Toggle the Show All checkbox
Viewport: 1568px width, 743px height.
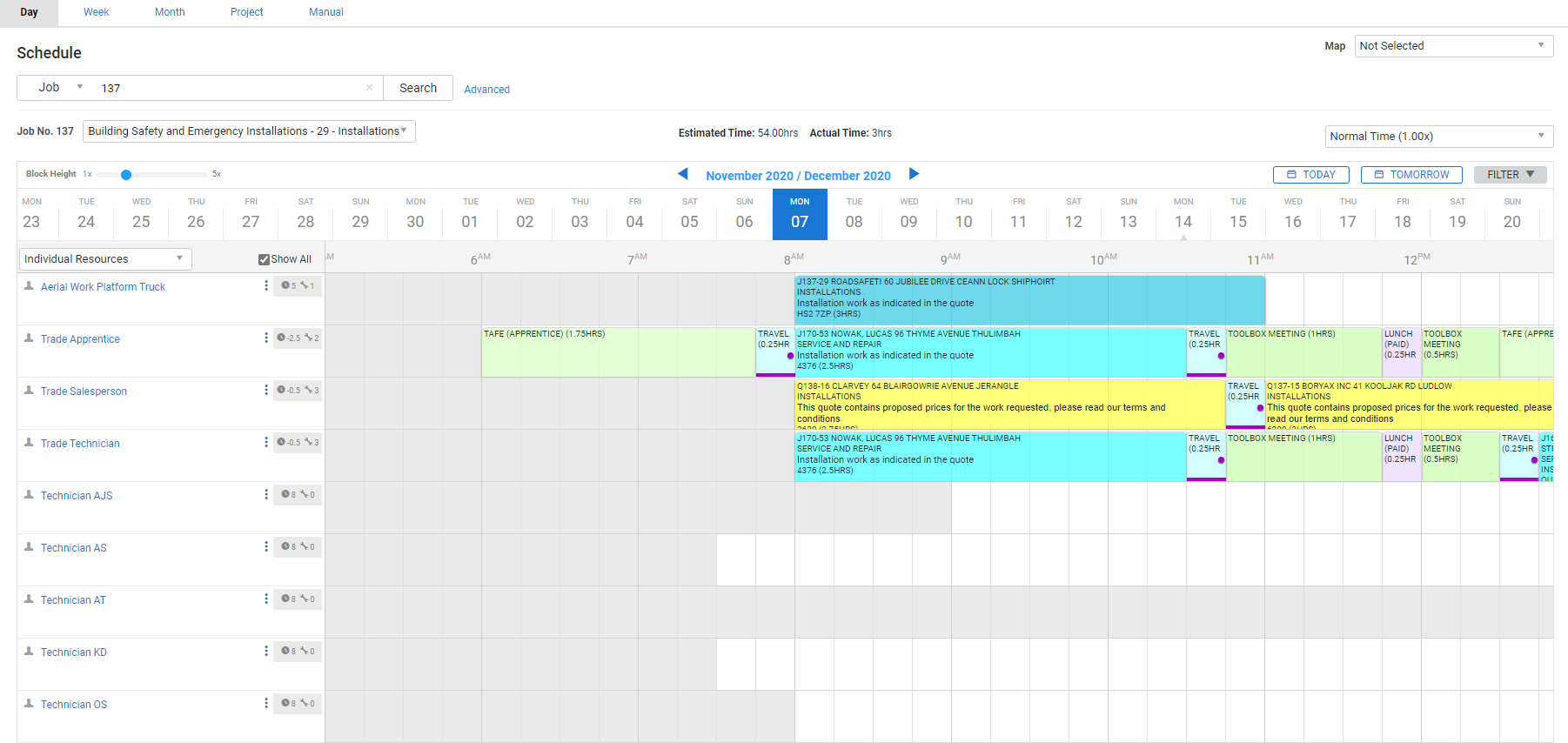click(264, 259)
